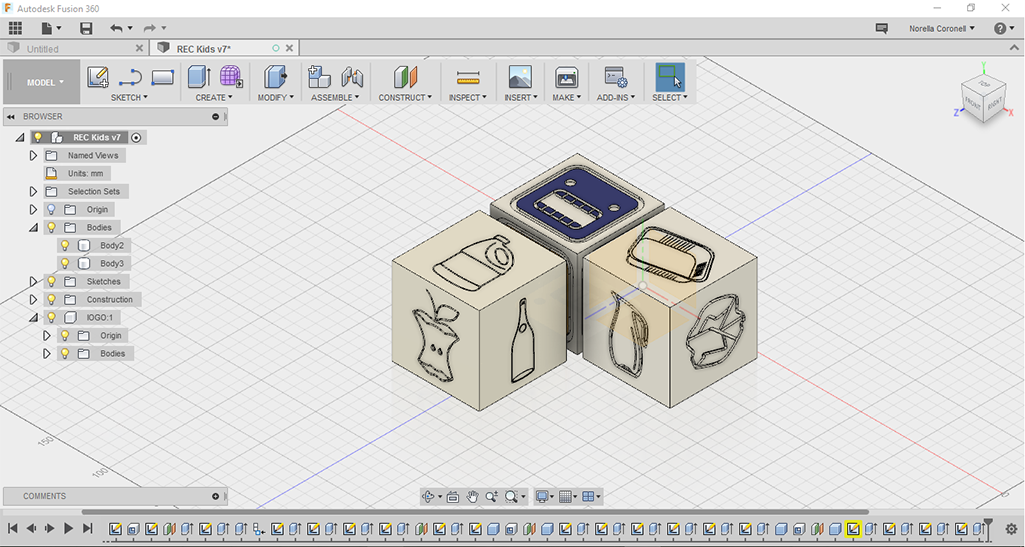Click the Save disk icon
Screen dimensions: 1025x547
click(x=86, y=28)
